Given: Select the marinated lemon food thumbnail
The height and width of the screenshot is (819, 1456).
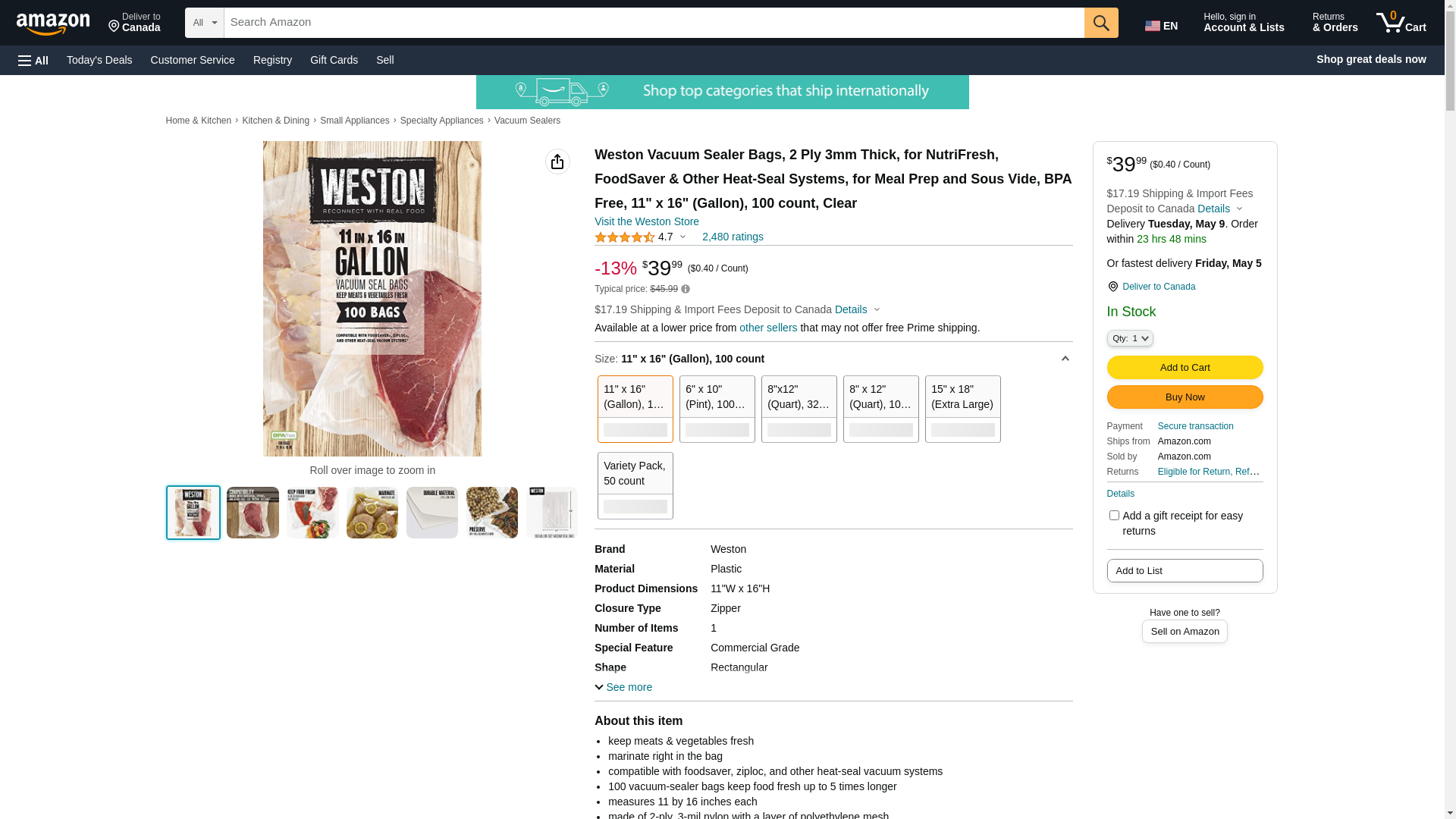Looking at the screenshot, I should [372, 513].
